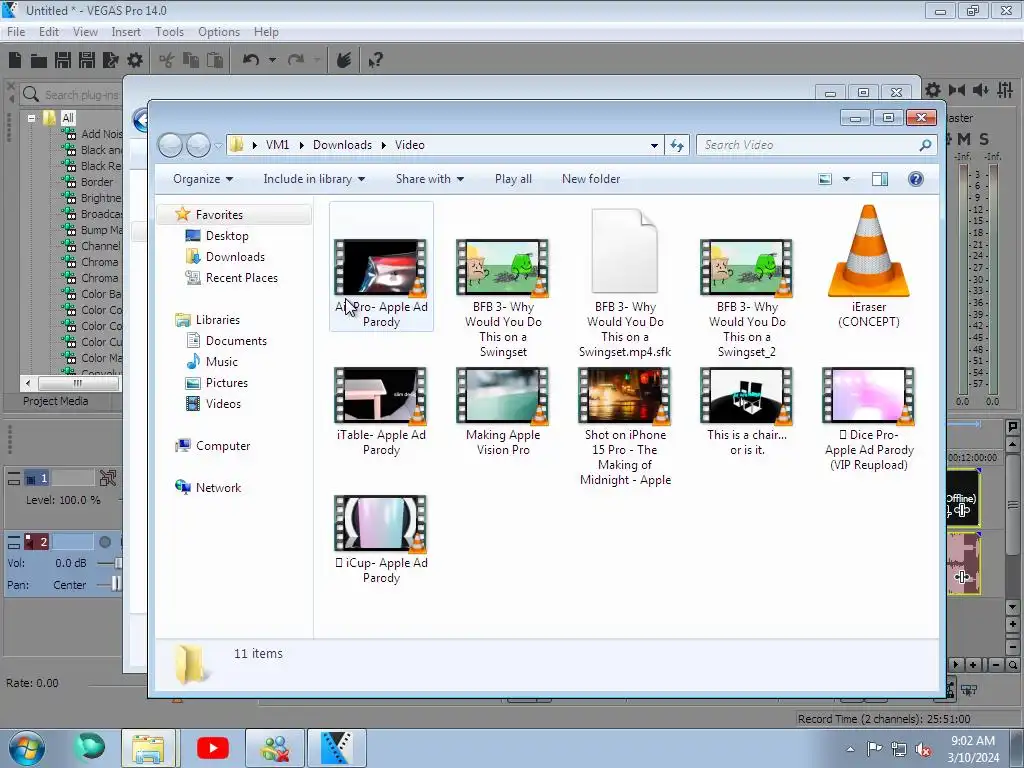Open the Organize dropdown
The height and width of the screenshot is (768, 1024).
pyautogui.click(x=202, y=179)
